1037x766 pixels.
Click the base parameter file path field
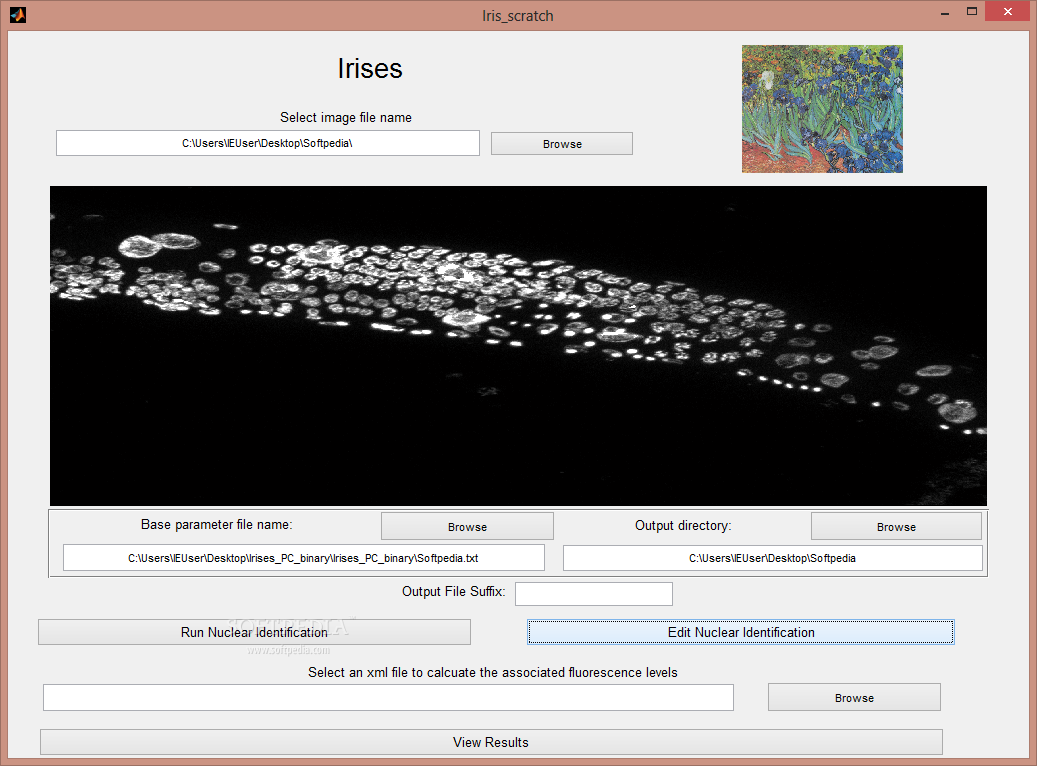[304, 558]
